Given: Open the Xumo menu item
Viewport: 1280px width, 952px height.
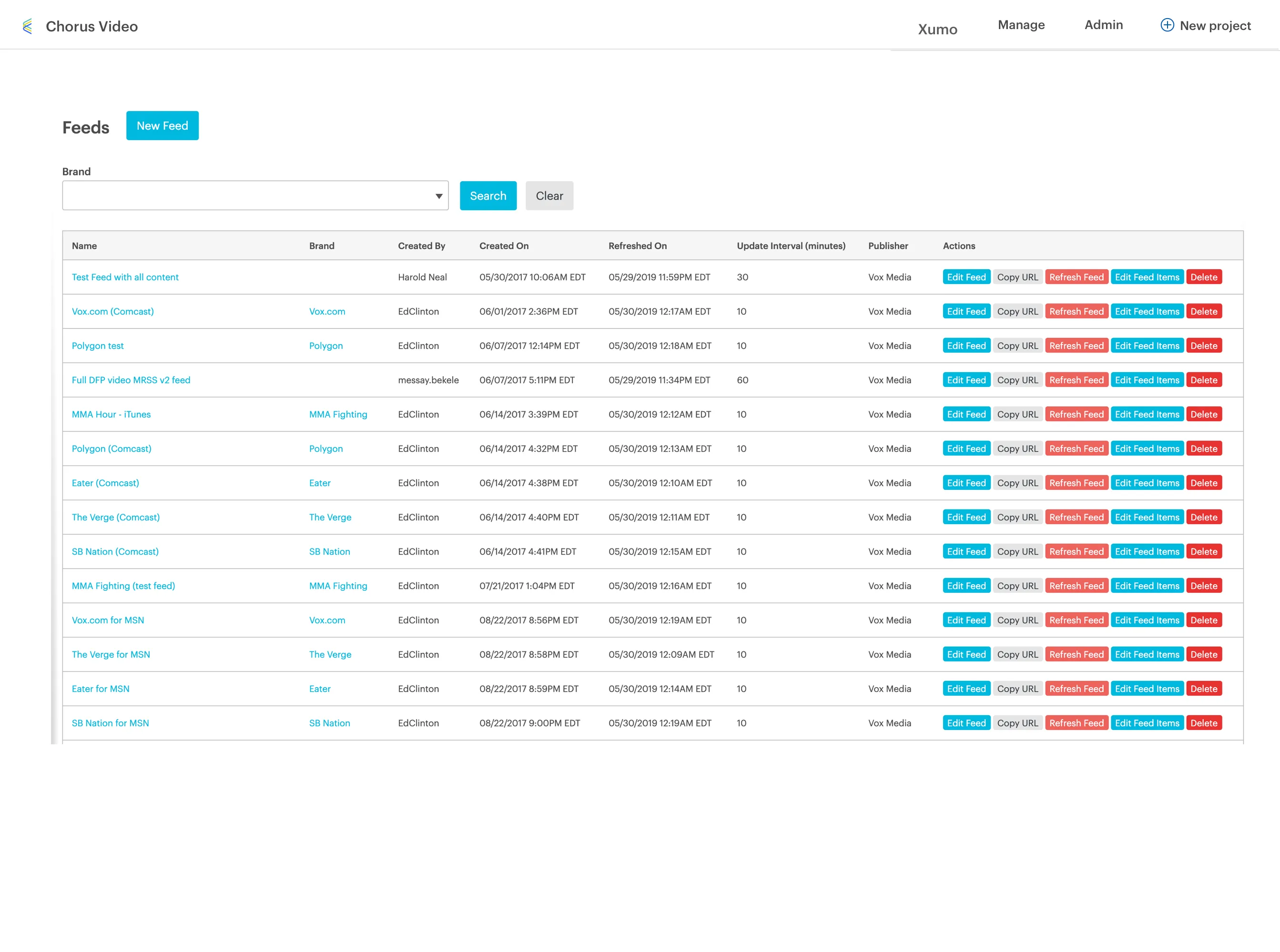Looking at the screenshot, I should (x=938, y=30).
